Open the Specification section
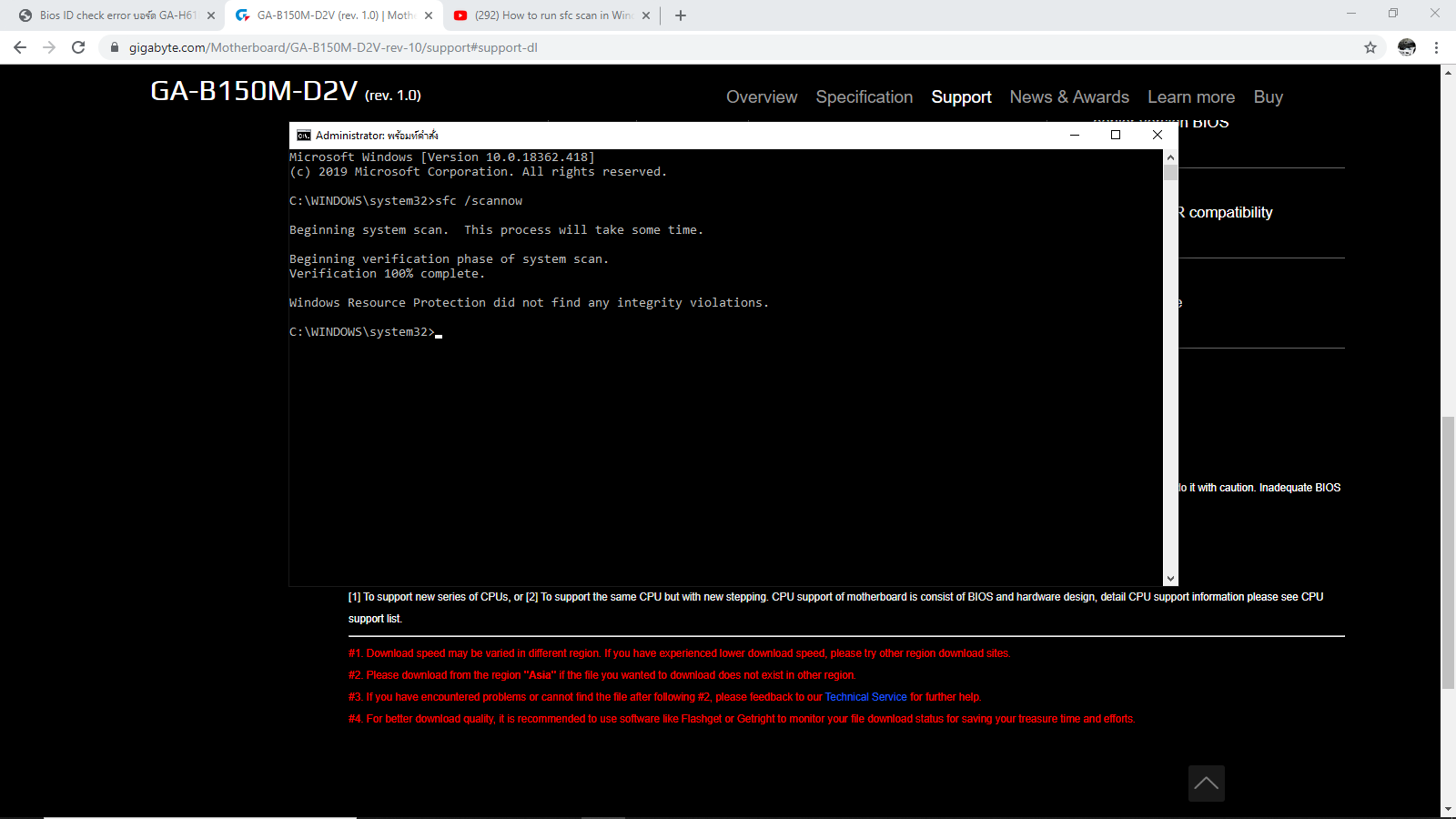Viewport: 1456px width, 819px height. click(x=864, y=97)
